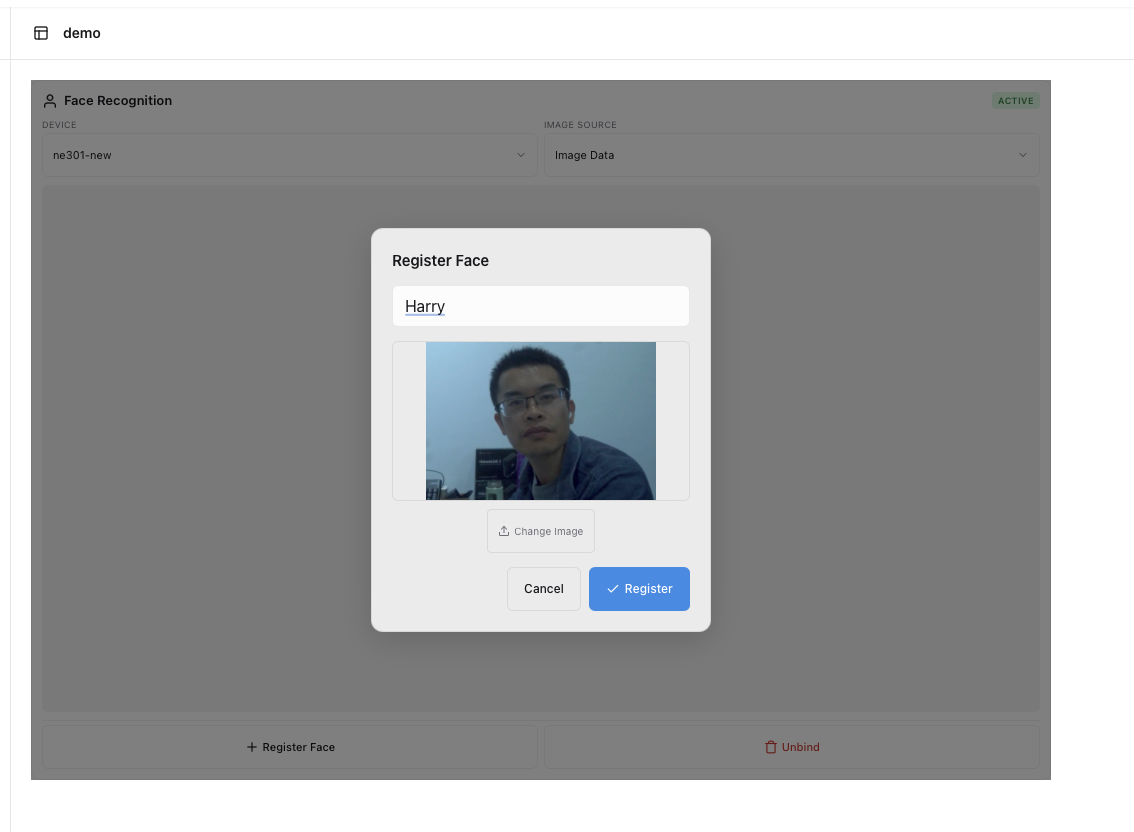Open the Image Data source selector

point(780,155)
